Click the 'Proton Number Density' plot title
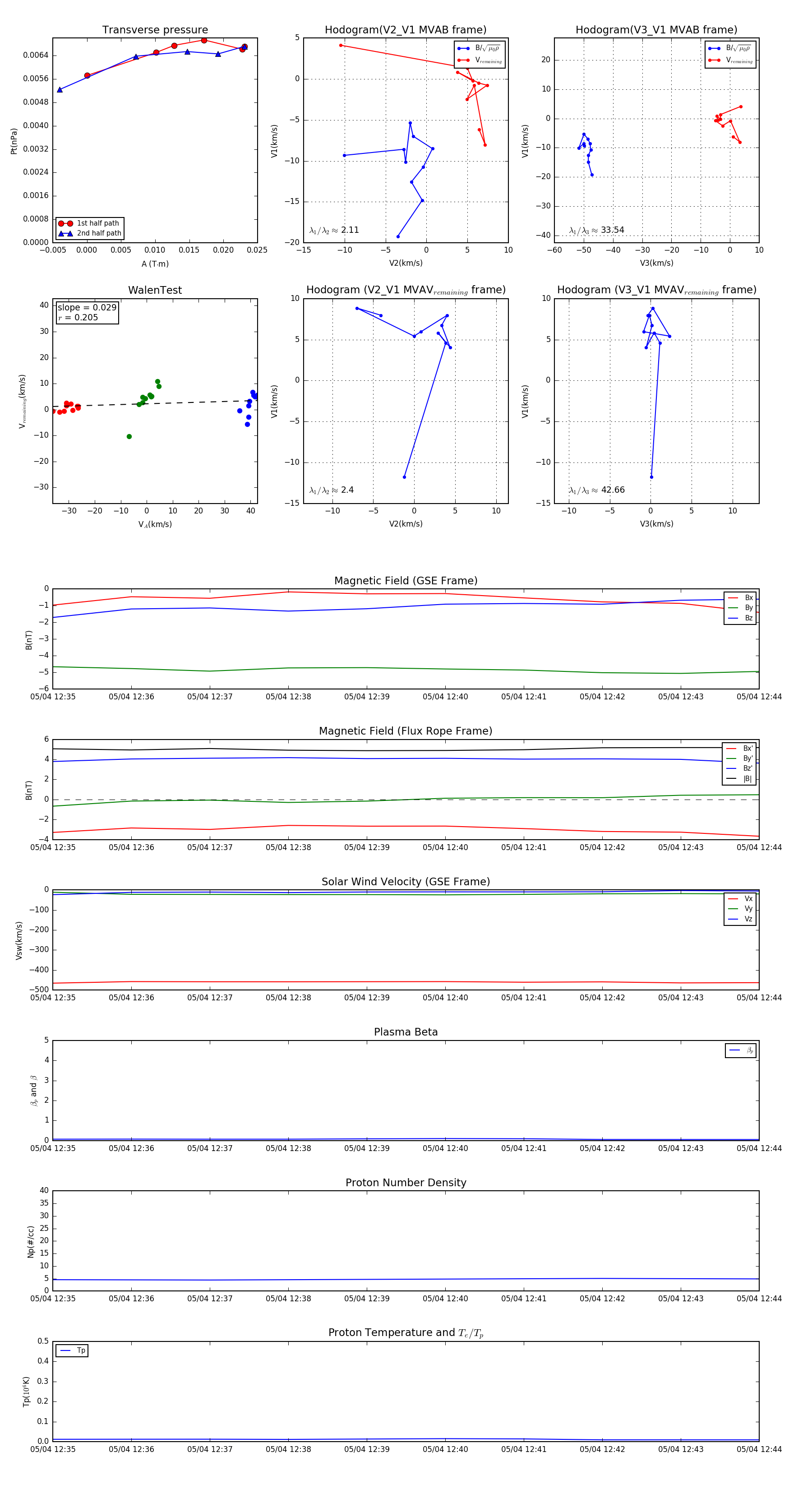This screenshot has width=812, height=1489. pyautogui.click(x=406, y=1183)
